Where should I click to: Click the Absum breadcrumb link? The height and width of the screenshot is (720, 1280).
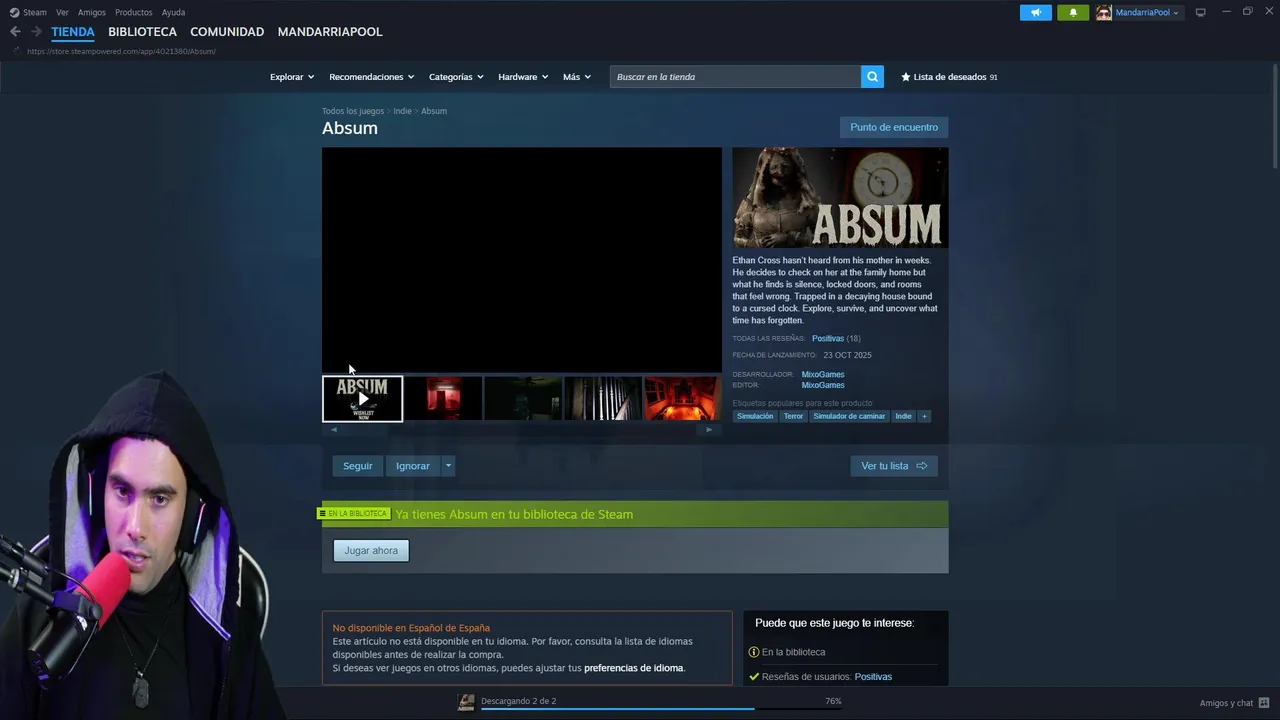(x=434, y=111)
